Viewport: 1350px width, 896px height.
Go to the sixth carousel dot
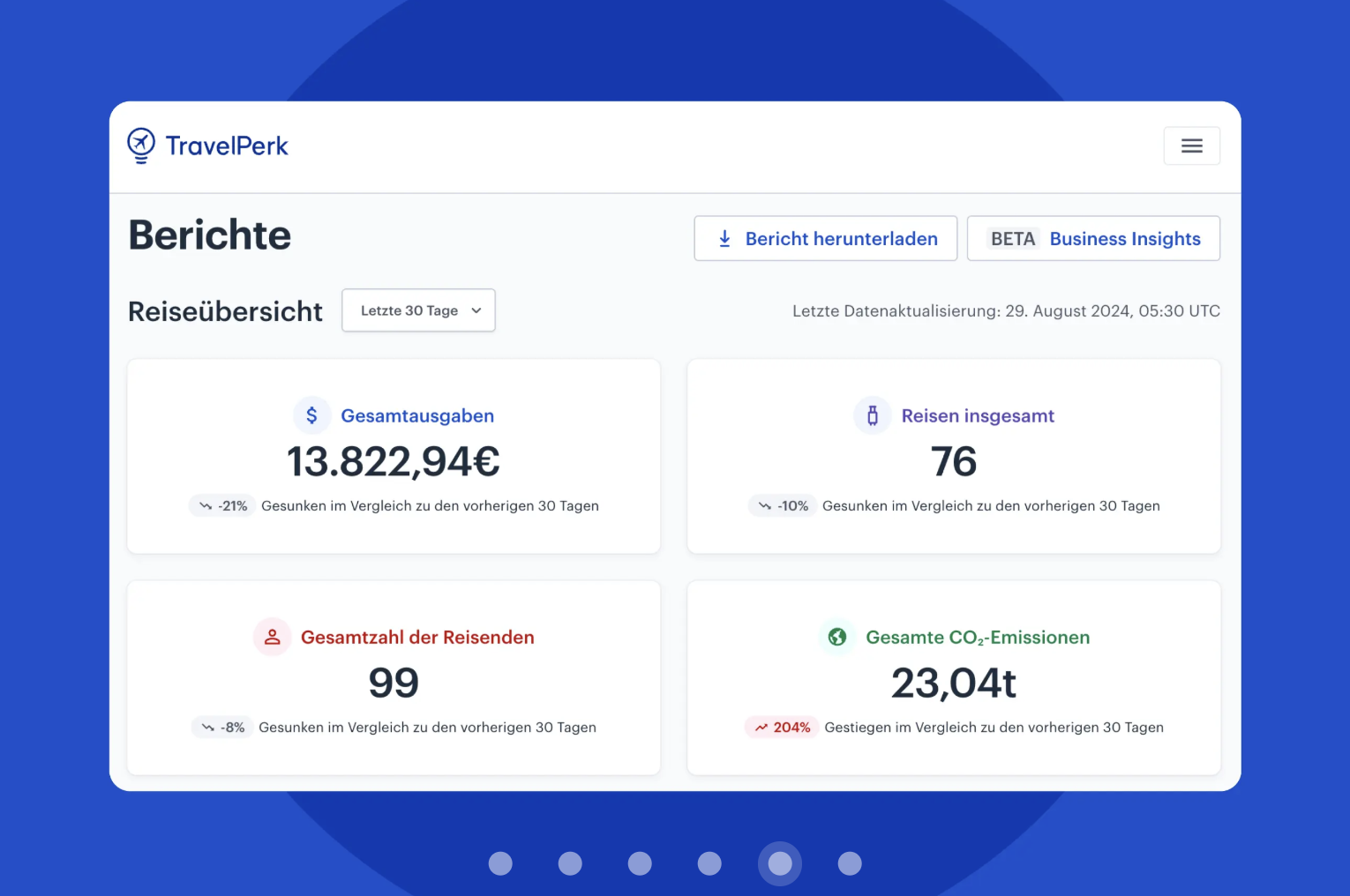[x=850, y=863]
